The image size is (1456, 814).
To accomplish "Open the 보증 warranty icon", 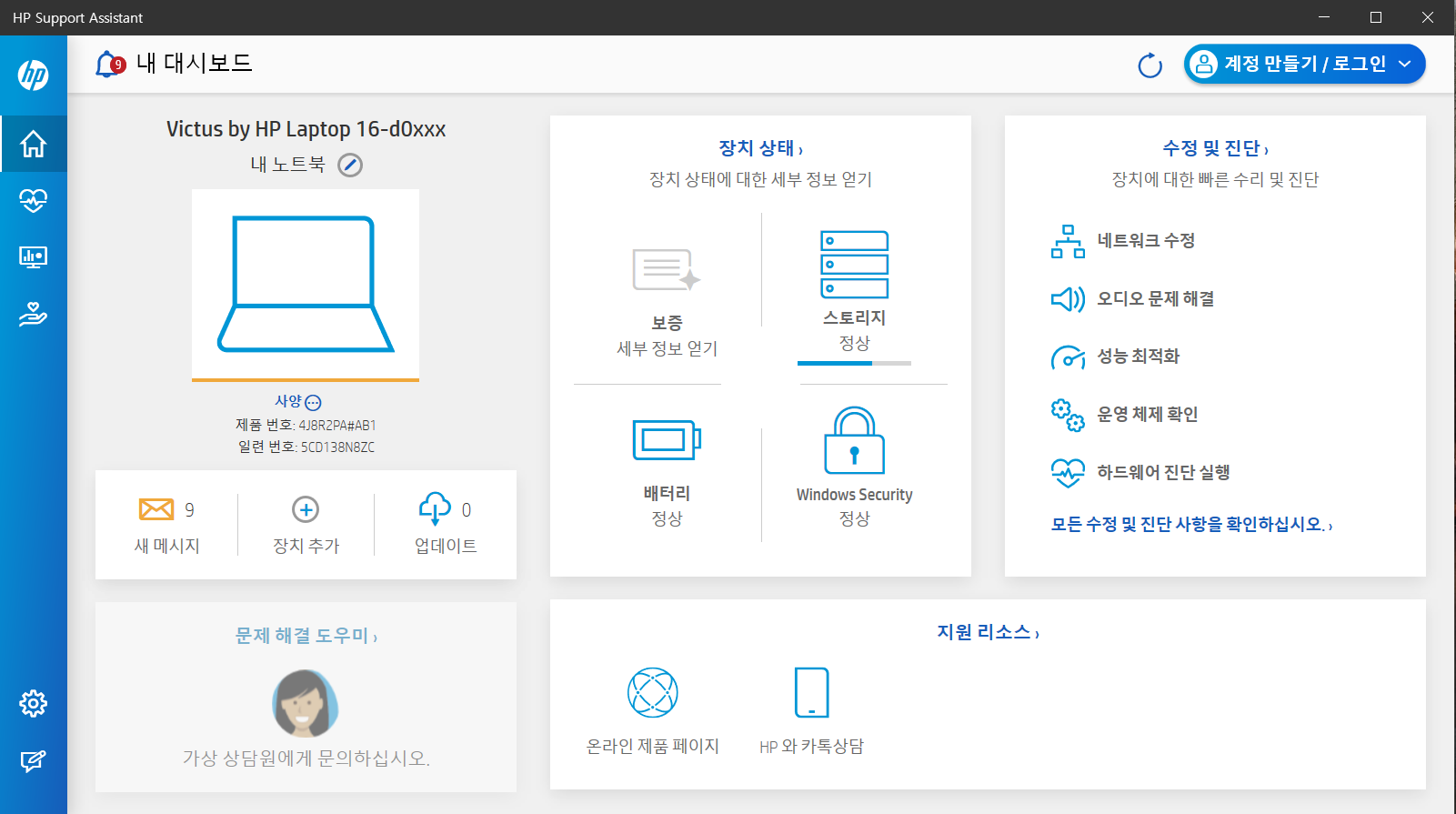I will pyautogui.click(x=667, y=270).
